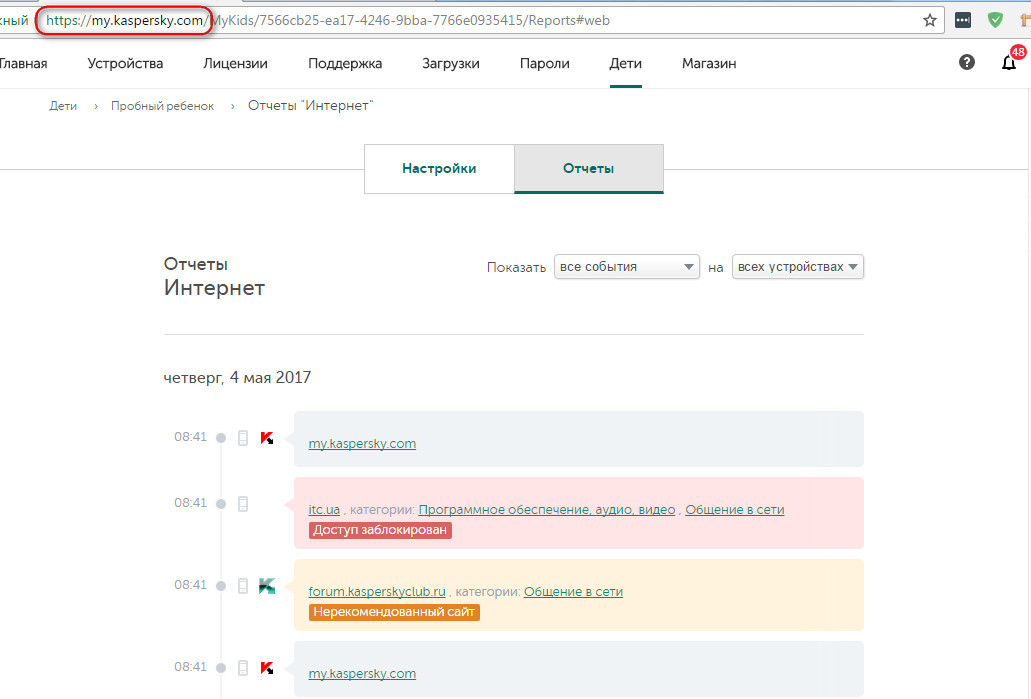Open the 'все события' events dropdown
Screen dimensions: 1031x699
[x=627, y=267]
